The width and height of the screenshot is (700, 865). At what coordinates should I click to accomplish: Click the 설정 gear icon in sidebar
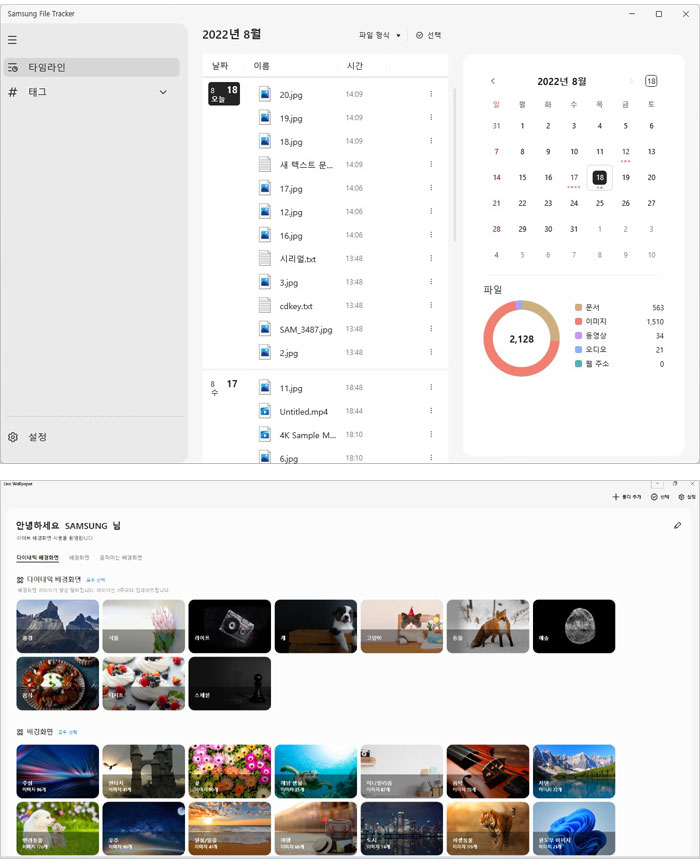pyautogui.click(x=13, y=437)
